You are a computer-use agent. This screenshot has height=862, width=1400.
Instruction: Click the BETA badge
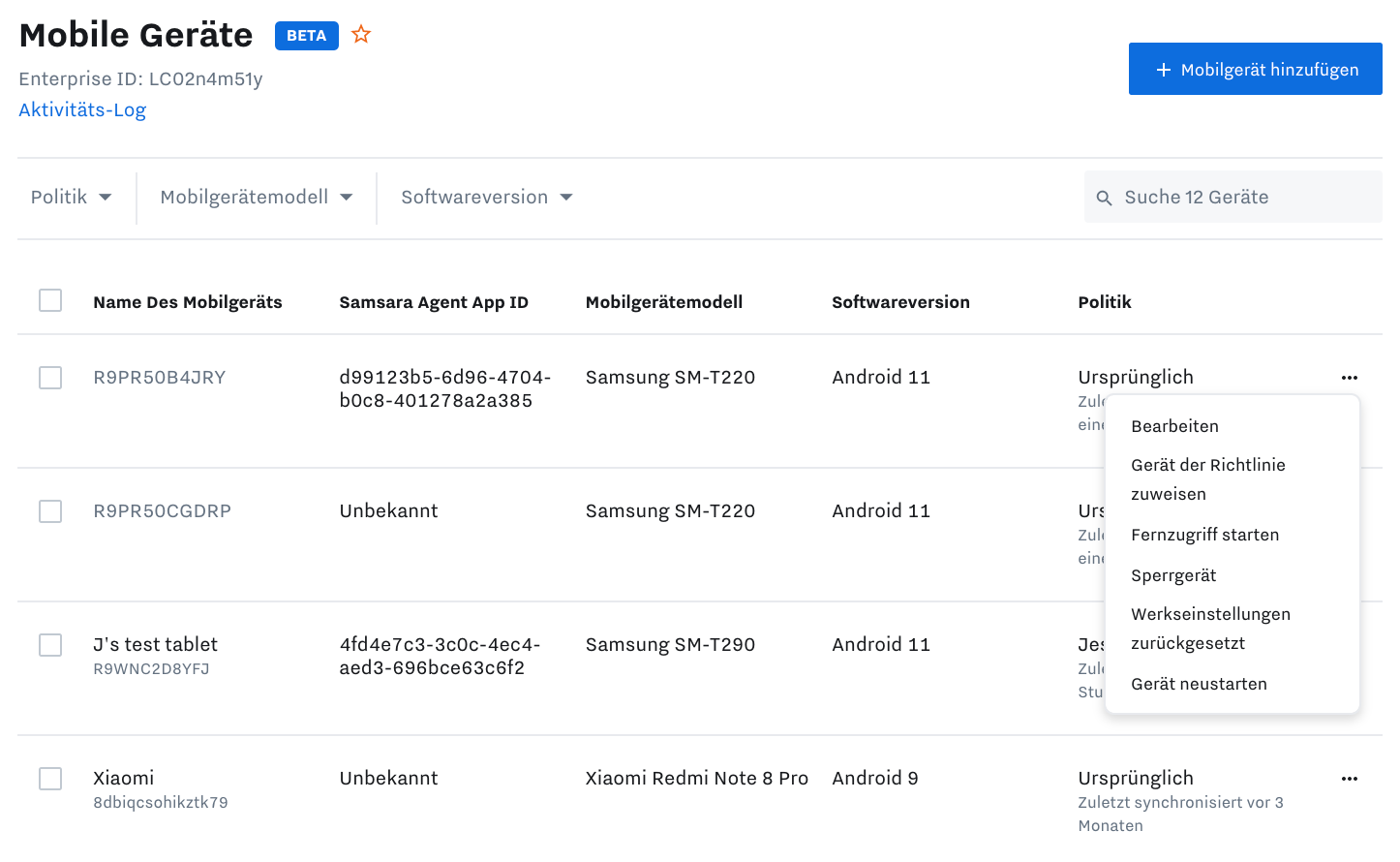click(x=307, y=36)
